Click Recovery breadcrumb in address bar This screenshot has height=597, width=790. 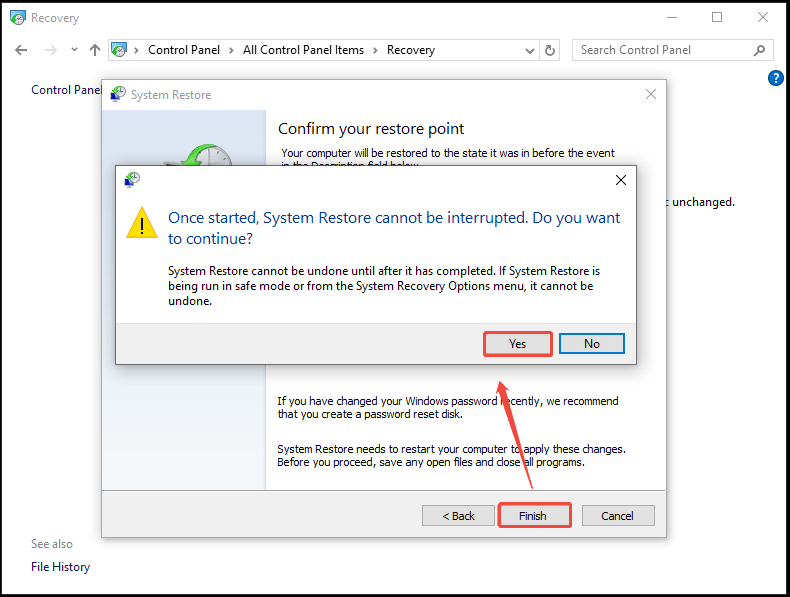[411, 50]
